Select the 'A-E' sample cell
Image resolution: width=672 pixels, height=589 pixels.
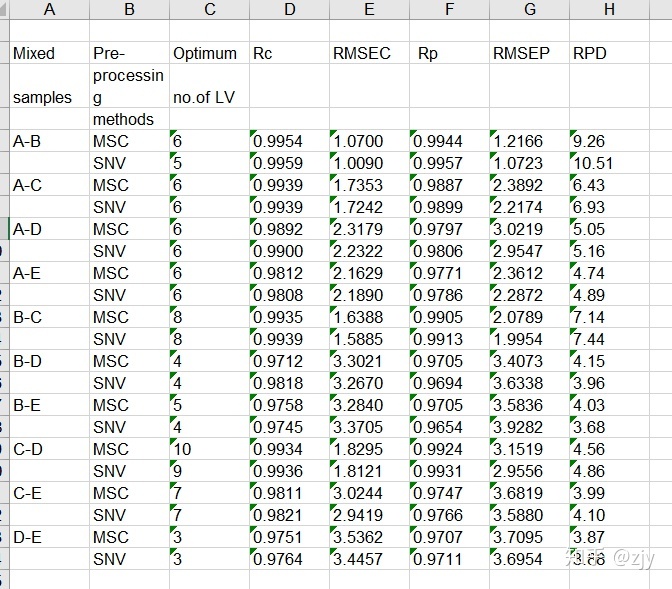(x=49, y=273)
